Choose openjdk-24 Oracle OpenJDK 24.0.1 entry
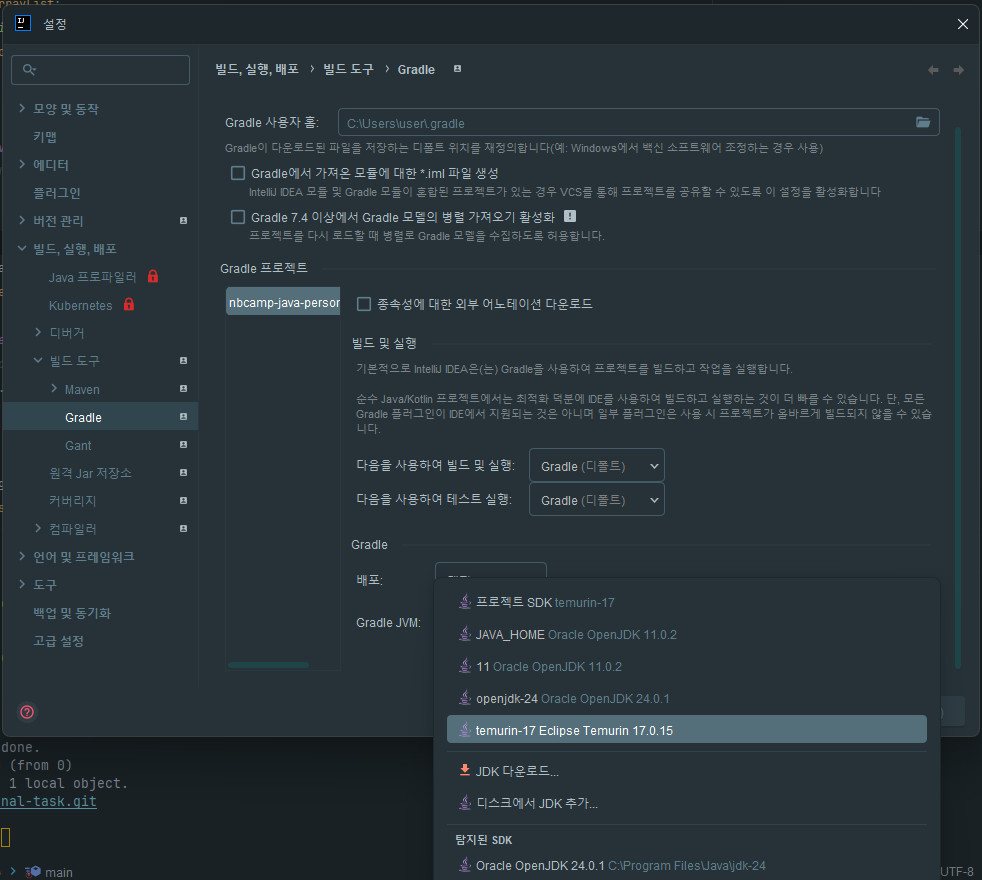The height and width of the screenshot is (880, 982). [x=686, y=698]
